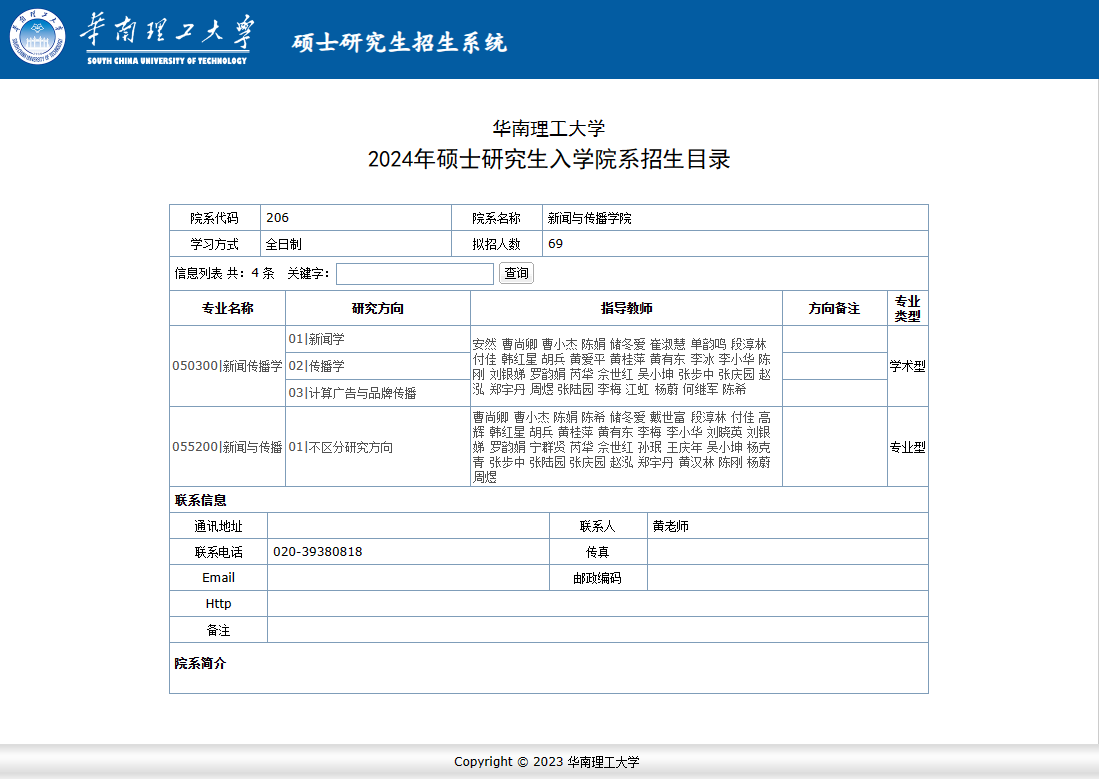1099x779 pixels.
Task: Click the 备注 label cell
Action: pyautogui.click(x=218, y=630)
